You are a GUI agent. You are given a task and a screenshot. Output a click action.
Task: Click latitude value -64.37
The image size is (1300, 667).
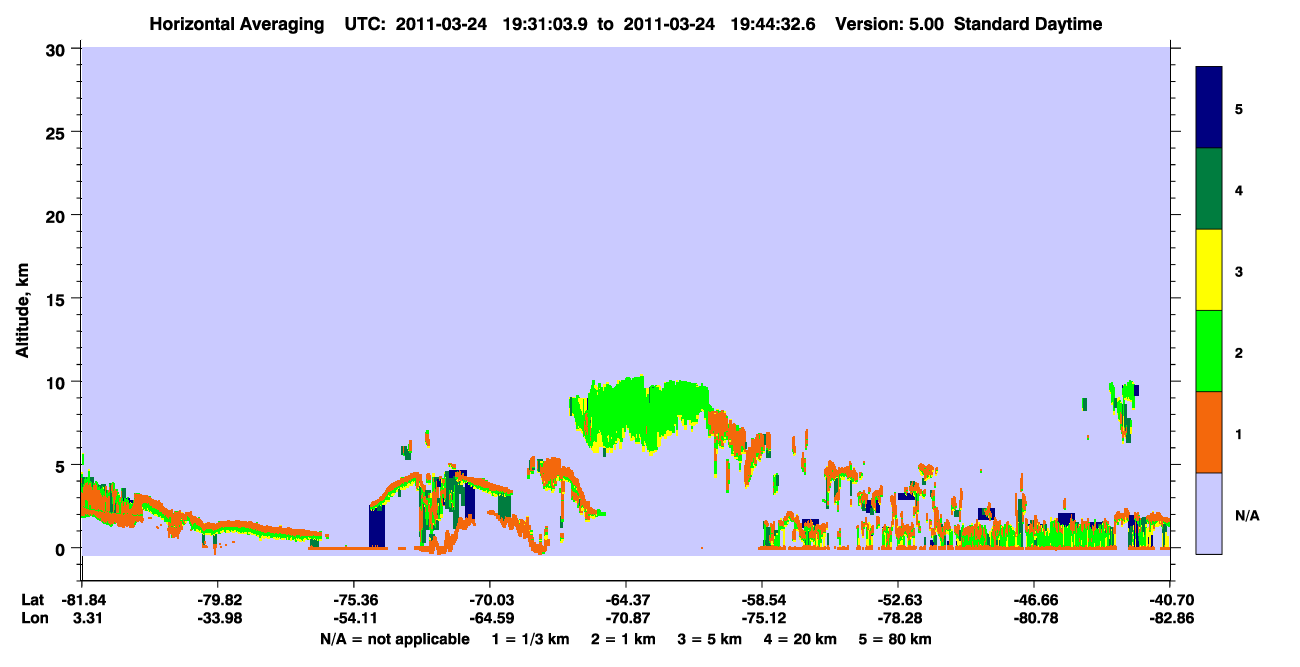click(x=626, y=600)
